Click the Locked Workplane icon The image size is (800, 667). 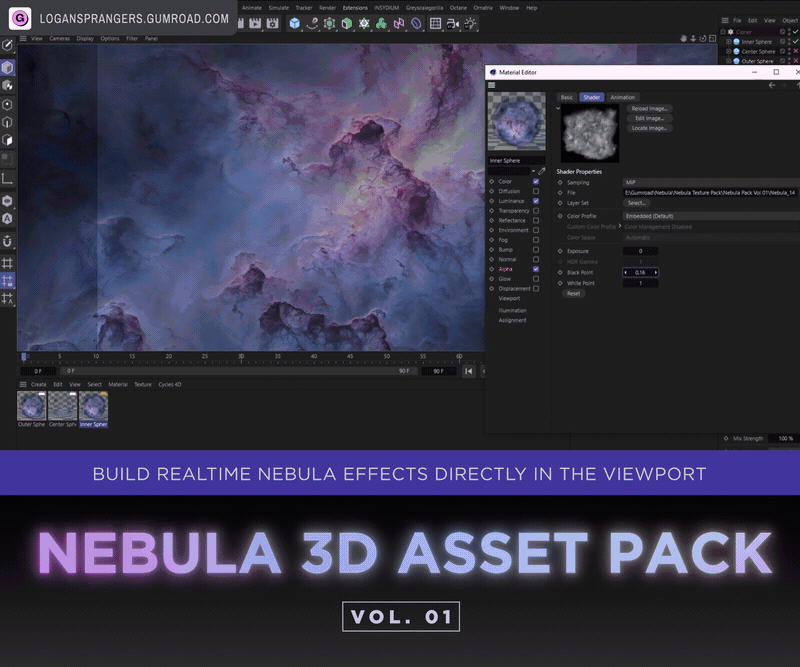pyautogui.click(x=7, y=280)
